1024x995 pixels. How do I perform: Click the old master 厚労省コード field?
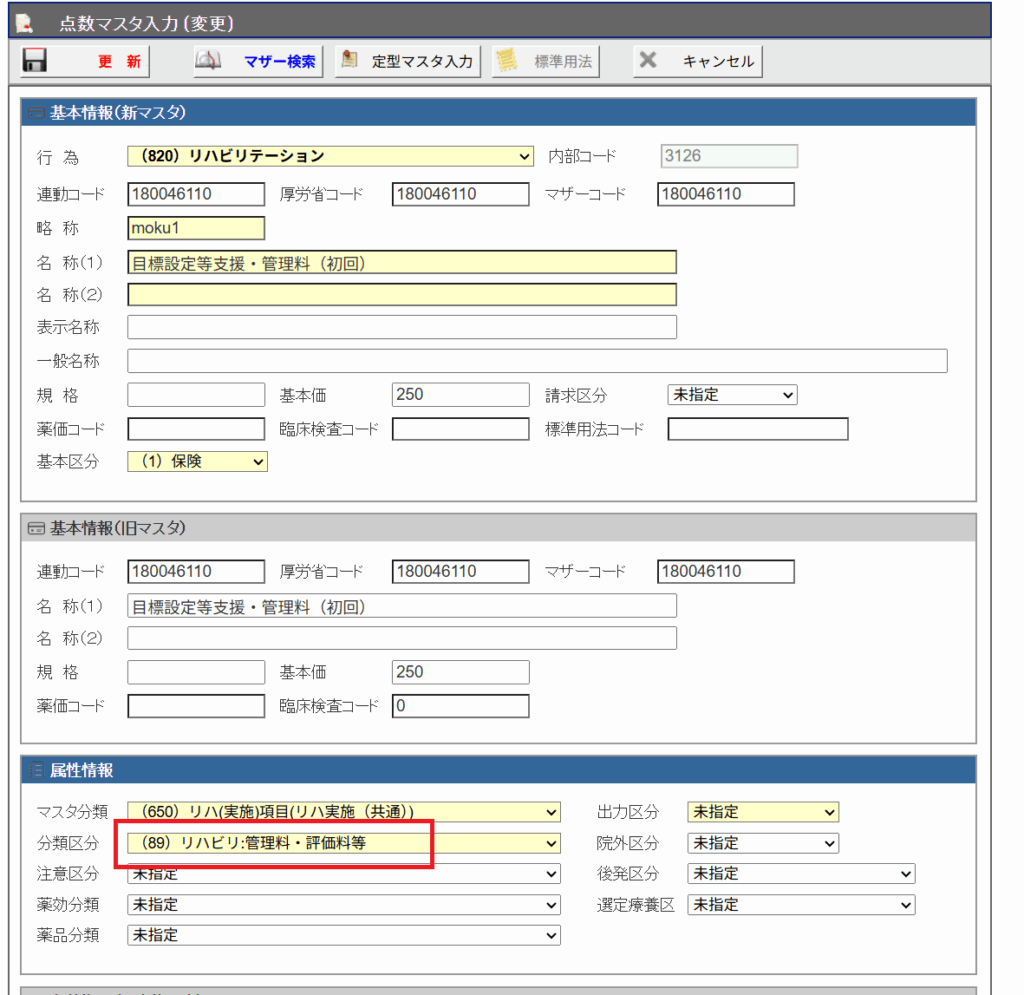pyautogui.click(x=460, y=571)
